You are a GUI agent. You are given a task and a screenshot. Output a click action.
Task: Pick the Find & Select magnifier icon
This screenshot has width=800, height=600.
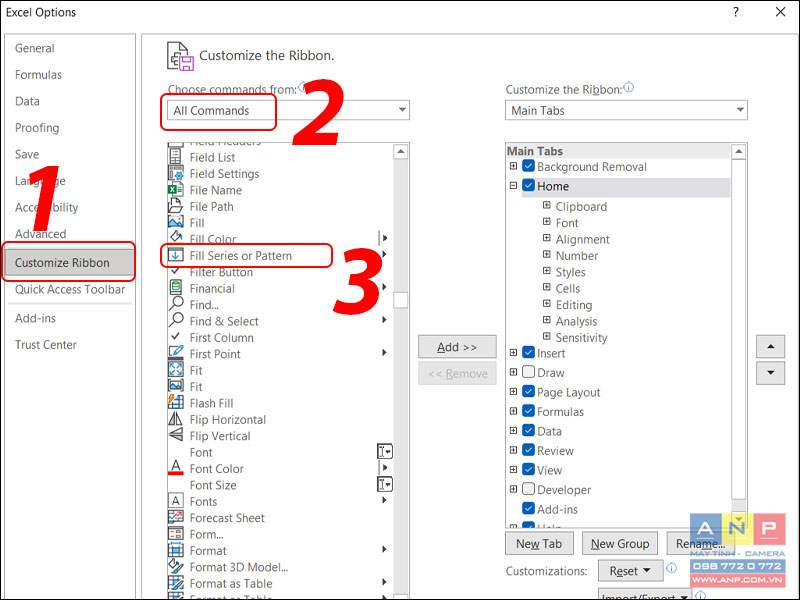click(176, 320)
